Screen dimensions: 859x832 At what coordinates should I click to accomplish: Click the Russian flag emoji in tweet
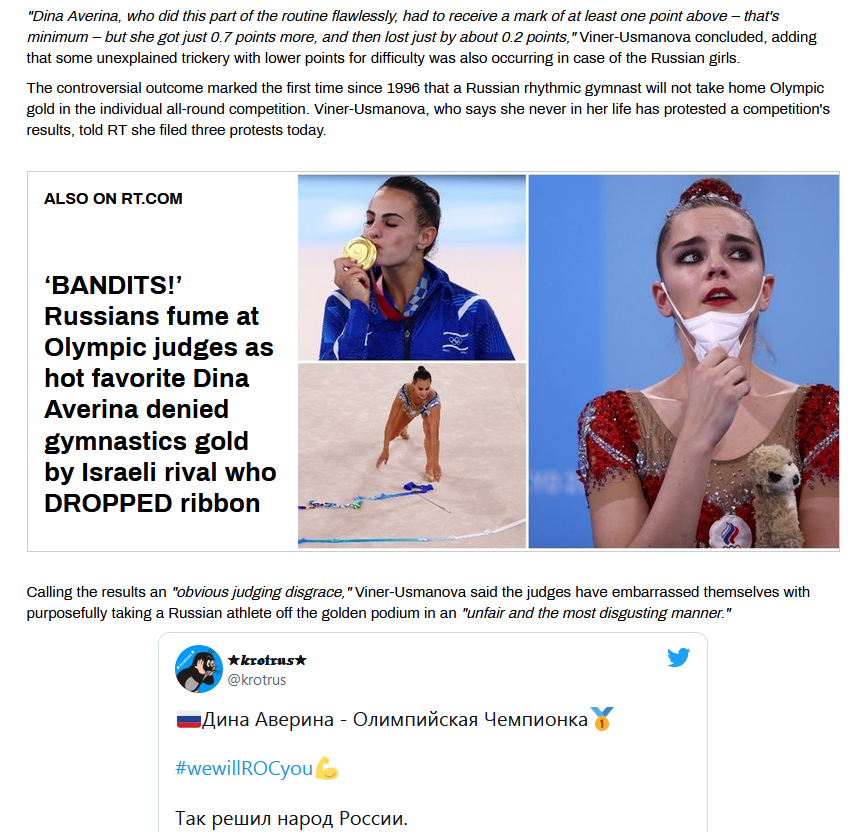[x=188, y=719]
